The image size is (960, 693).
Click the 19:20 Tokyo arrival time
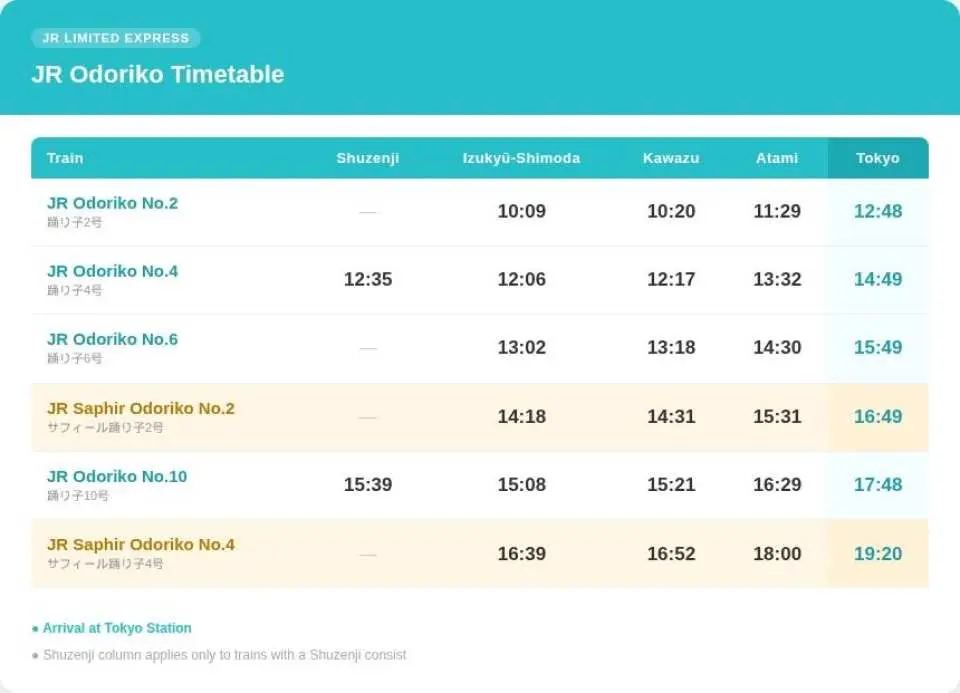click(878, 553)
